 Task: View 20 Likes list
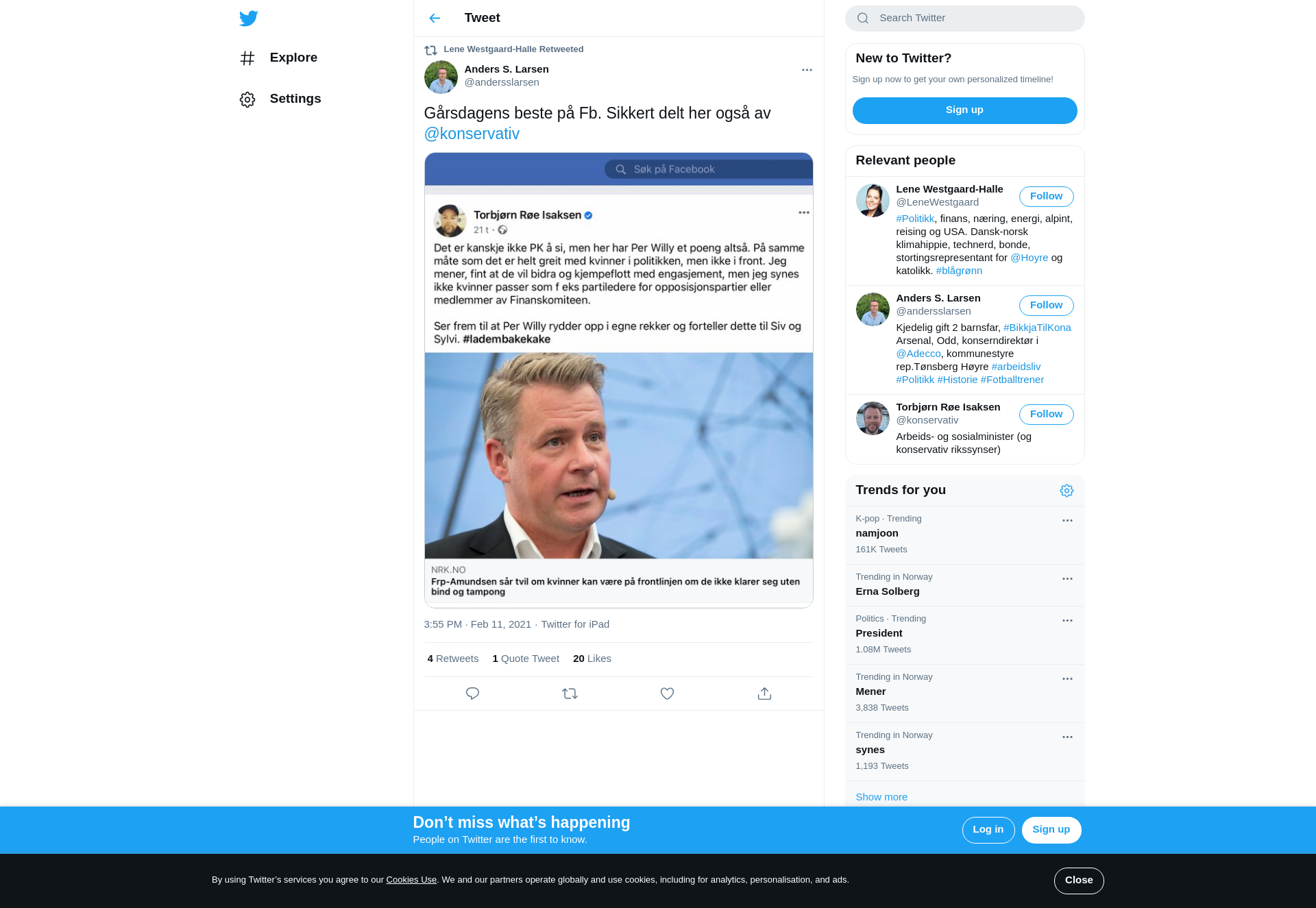click(592, 659)
